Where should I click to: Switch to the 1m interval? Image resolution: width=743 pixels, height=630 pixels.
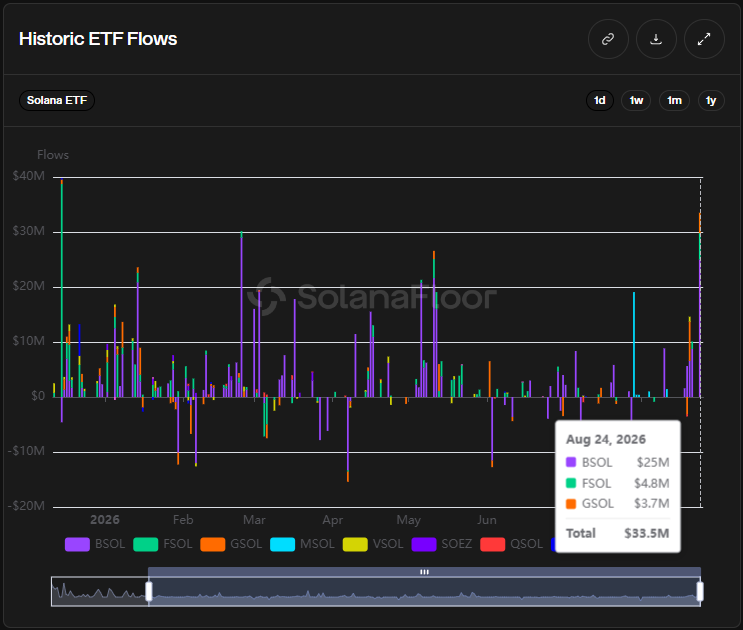[674, 100]
